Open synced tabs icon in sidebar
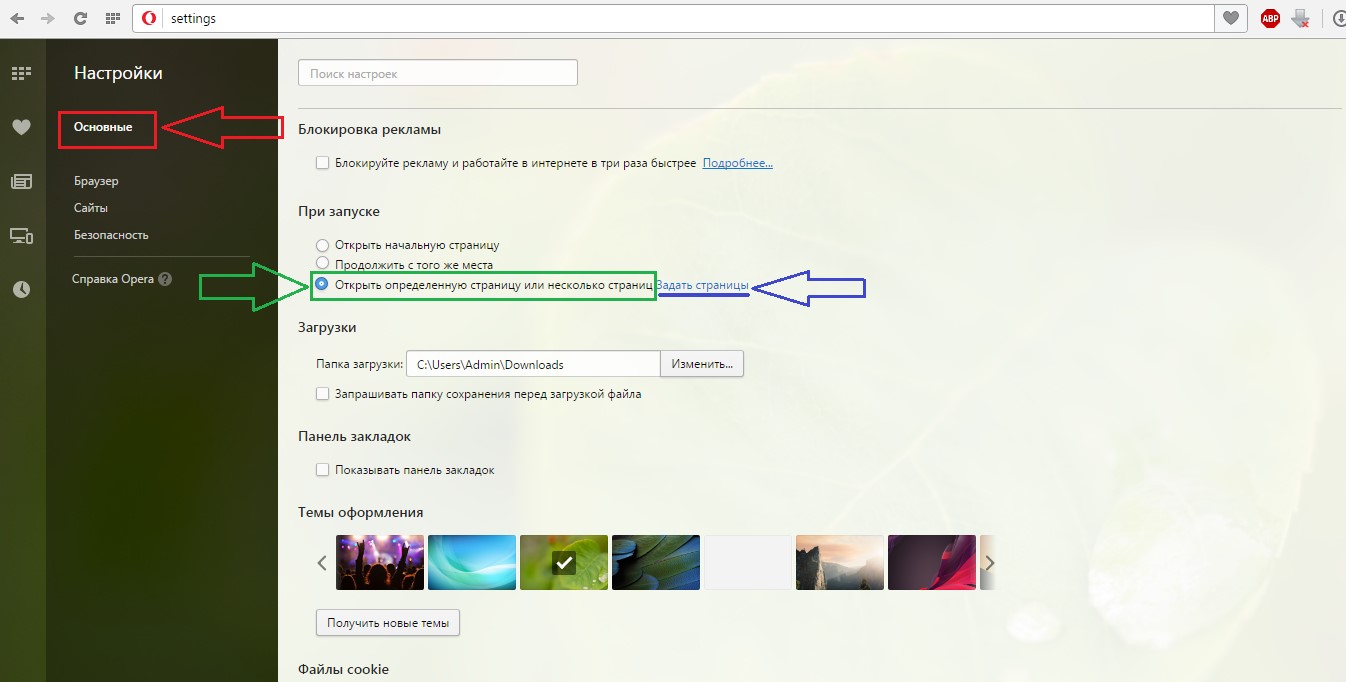The width and height of the screenshot is (1346, 682). [x=21, y=236]
